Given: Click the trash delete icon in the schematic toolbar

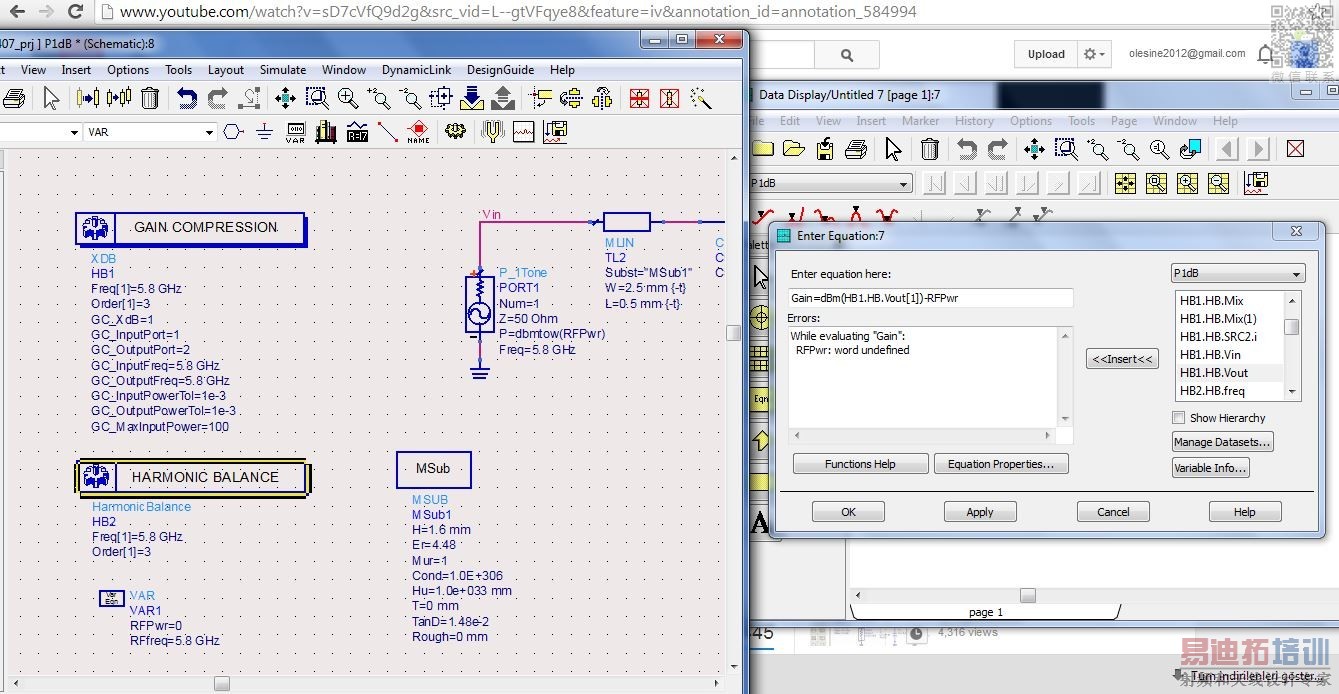Looking at the screenshot, I should tap(150, 98).
